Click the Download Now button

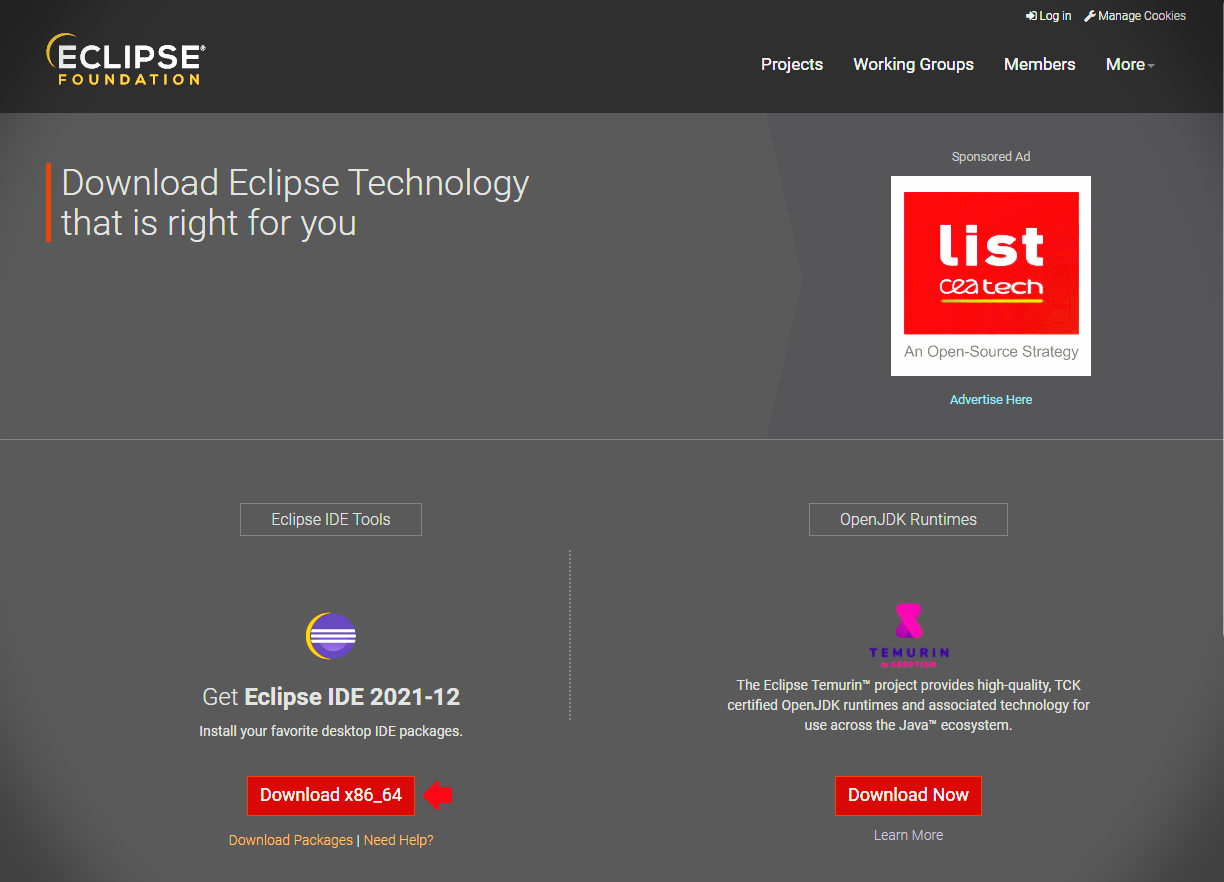pos(908,795)
